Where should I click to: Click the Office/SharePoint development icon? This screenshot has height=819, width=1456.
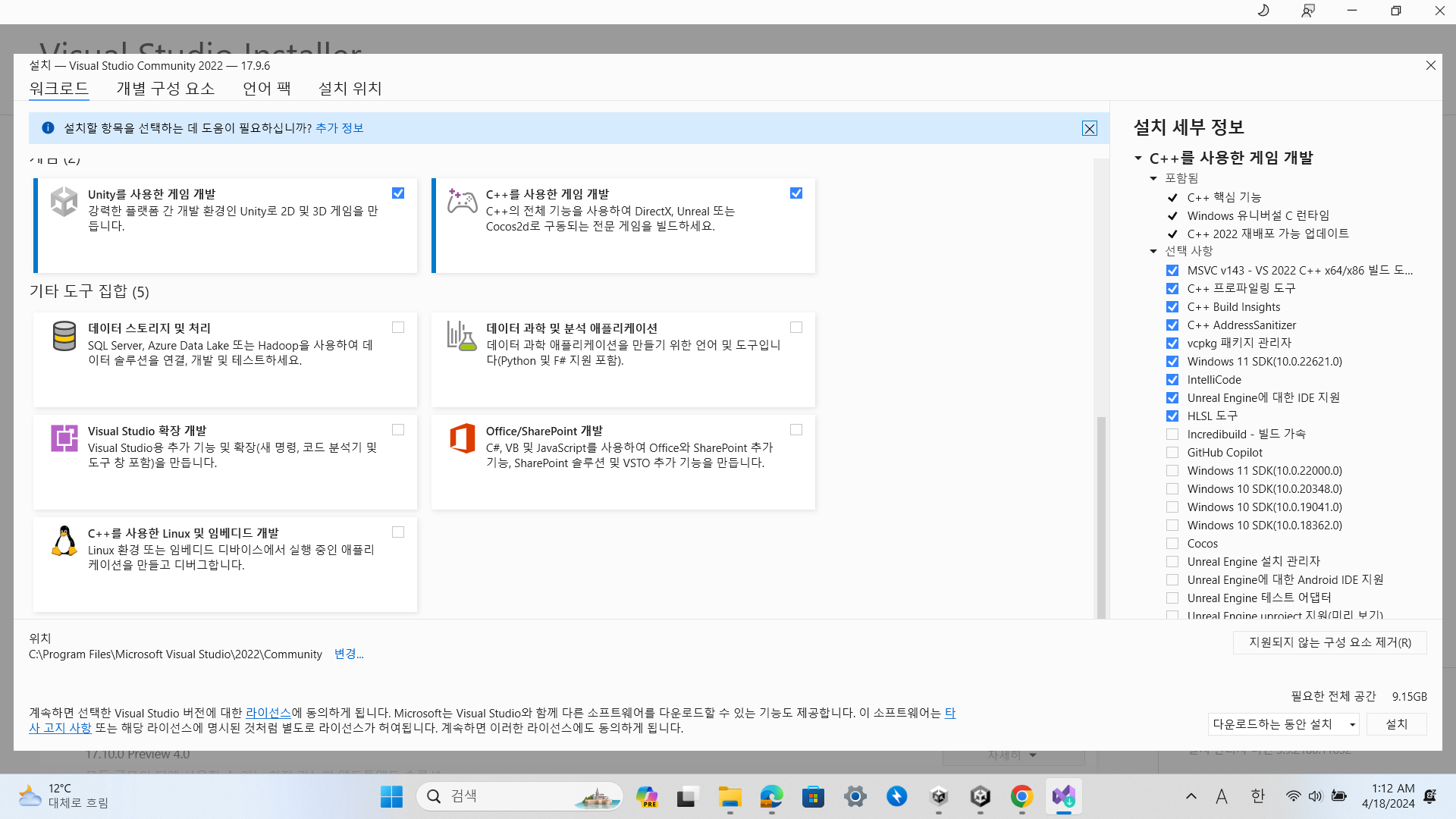point(462,438)
